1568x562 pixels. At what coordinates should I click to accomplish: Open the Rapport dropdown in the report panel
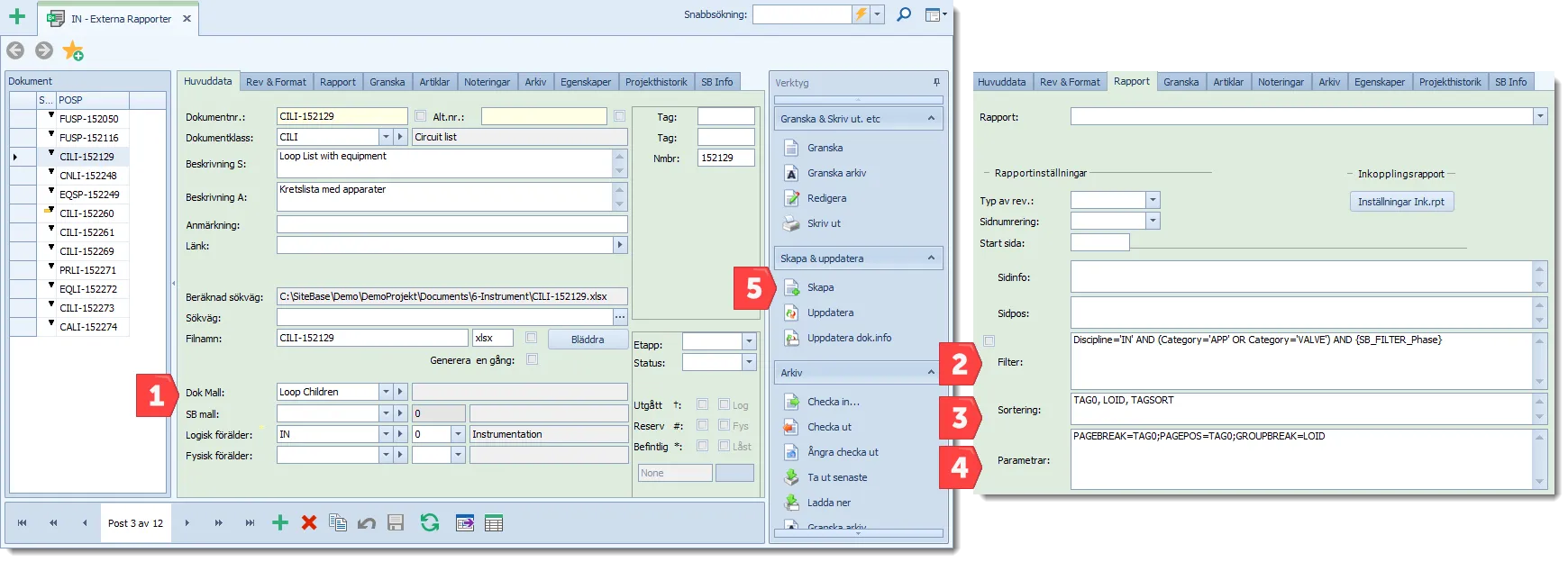pos(1540,116)
